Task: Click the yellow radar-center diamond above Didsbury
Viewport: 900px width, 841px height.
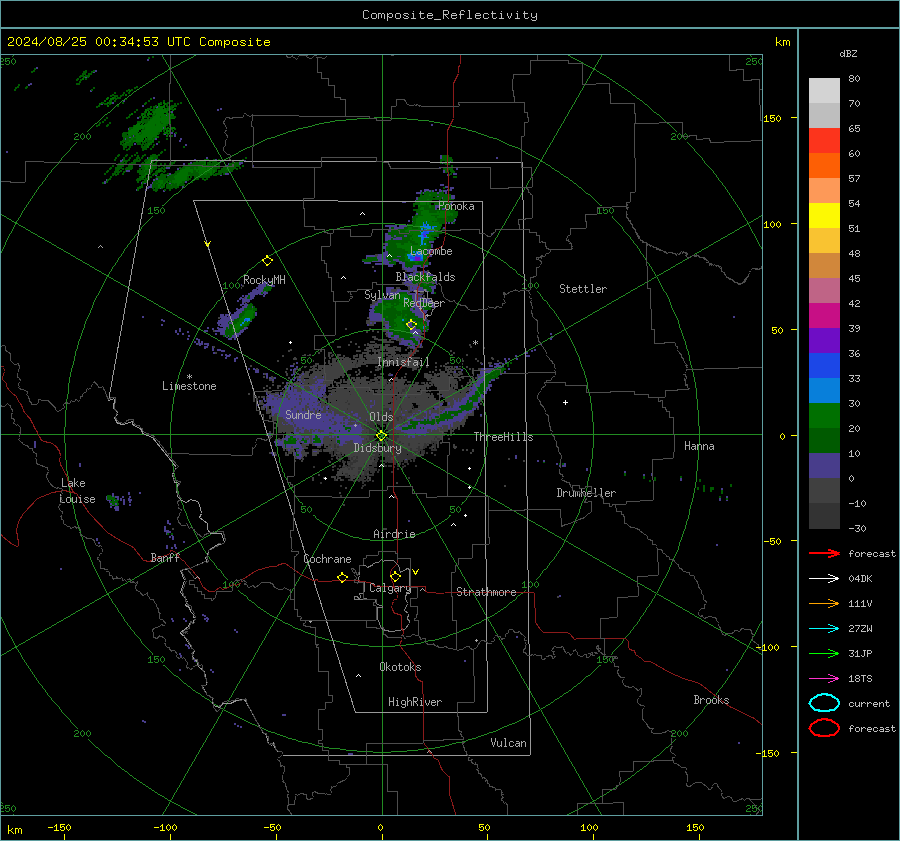Action: point(381,436)
